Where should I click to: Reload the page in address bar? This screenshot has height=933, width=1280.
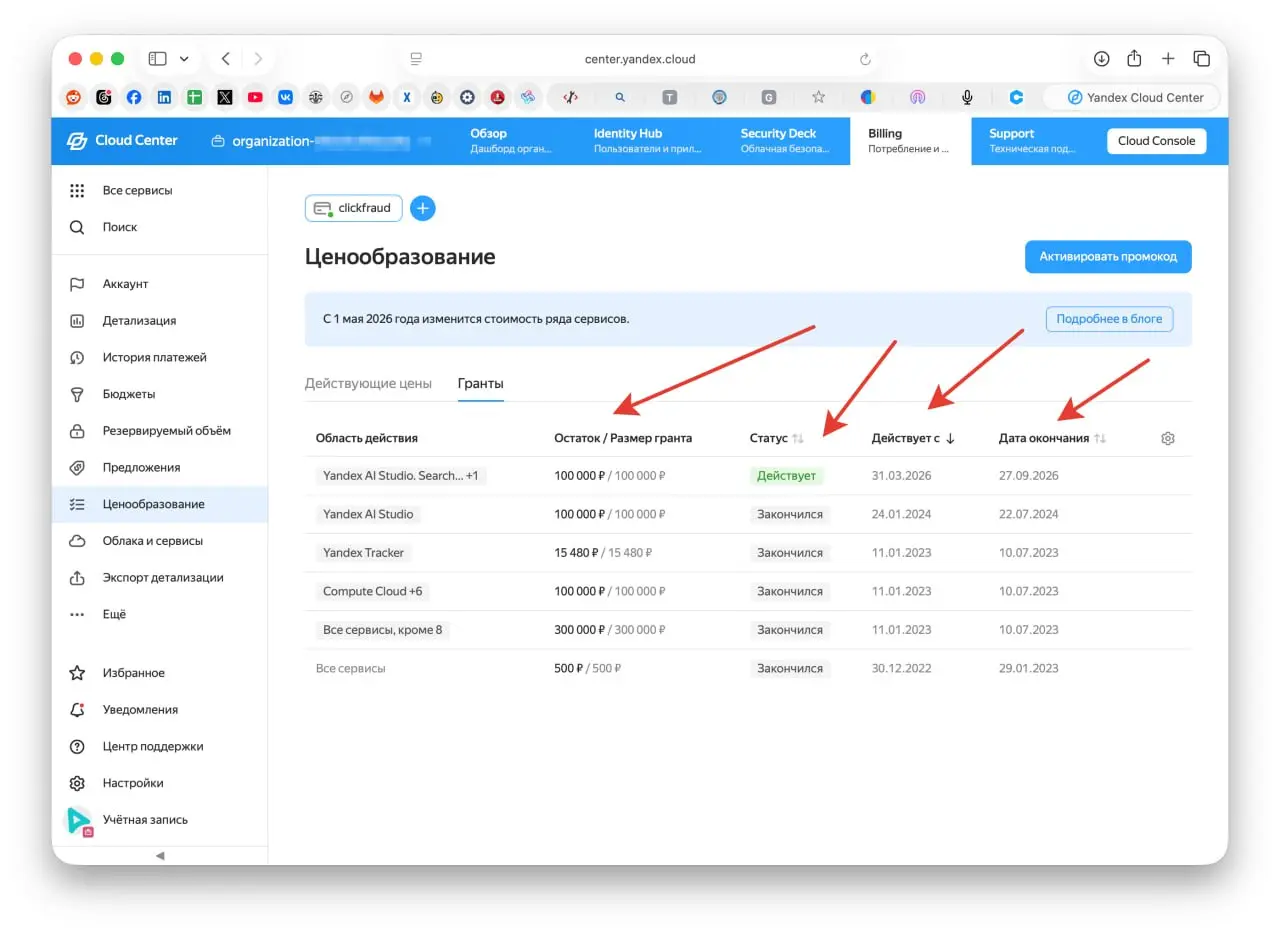[865, 59]
